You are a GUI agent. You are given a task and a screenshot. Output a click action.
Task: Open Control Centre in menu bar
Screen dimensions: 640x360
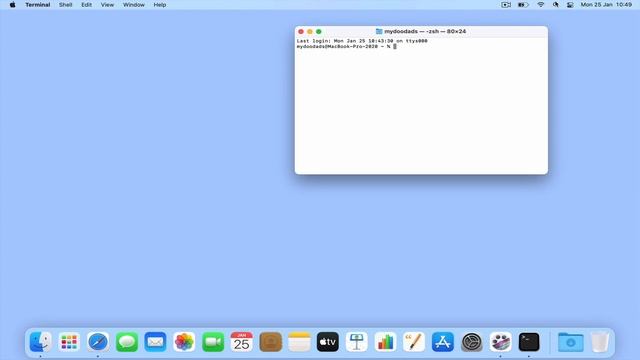pyautogui.click(x=570, y=5)
